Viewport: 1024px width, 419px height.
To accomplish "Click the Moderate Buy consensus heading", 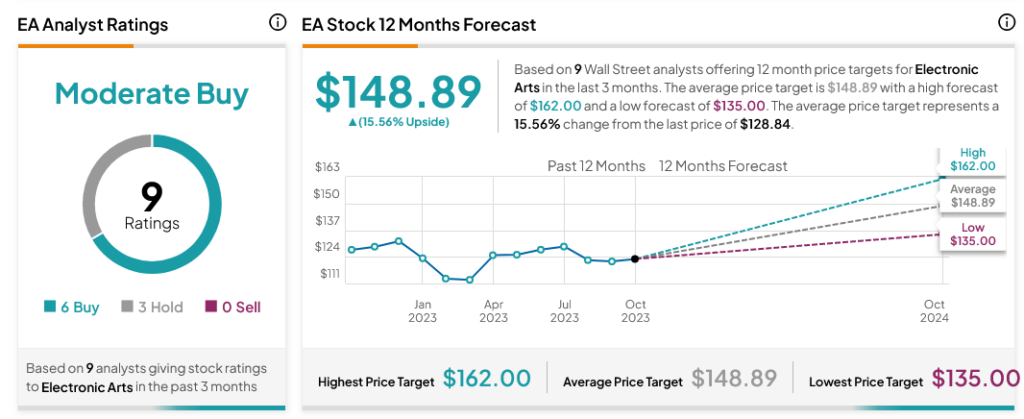I will coord(151,94).
